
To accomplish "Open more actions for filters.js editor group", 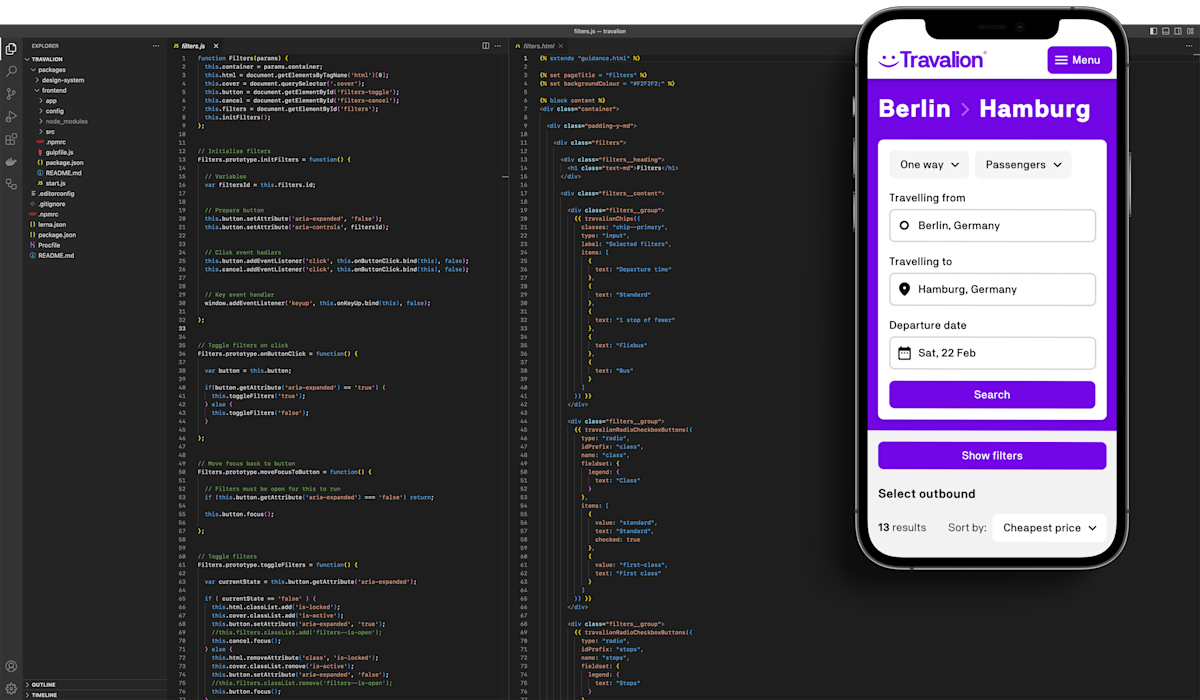I will [499, 46].
